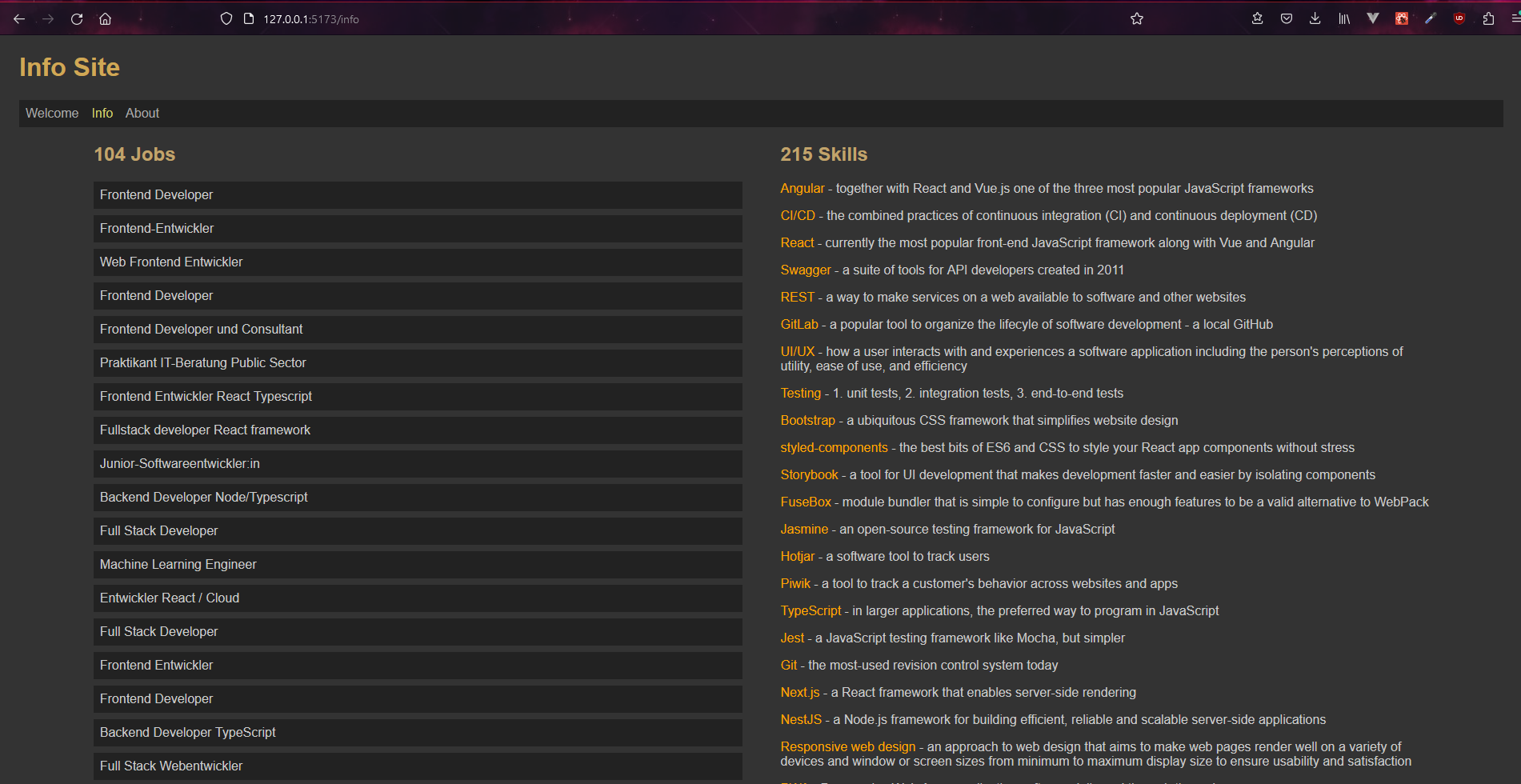Screen dimensions: 1521x784
Task: Click the 215 Skills heading
Action: coord(824,154)
